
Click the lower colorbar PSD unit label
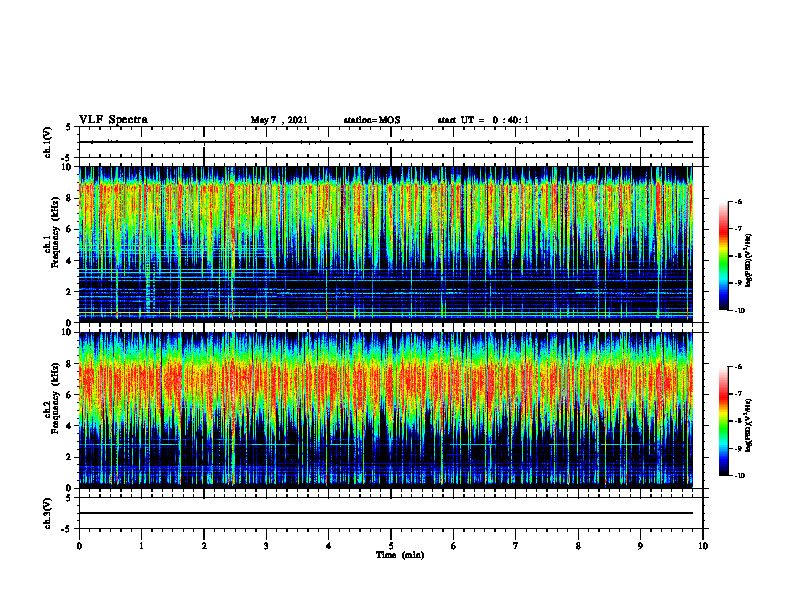coord(749,425)
